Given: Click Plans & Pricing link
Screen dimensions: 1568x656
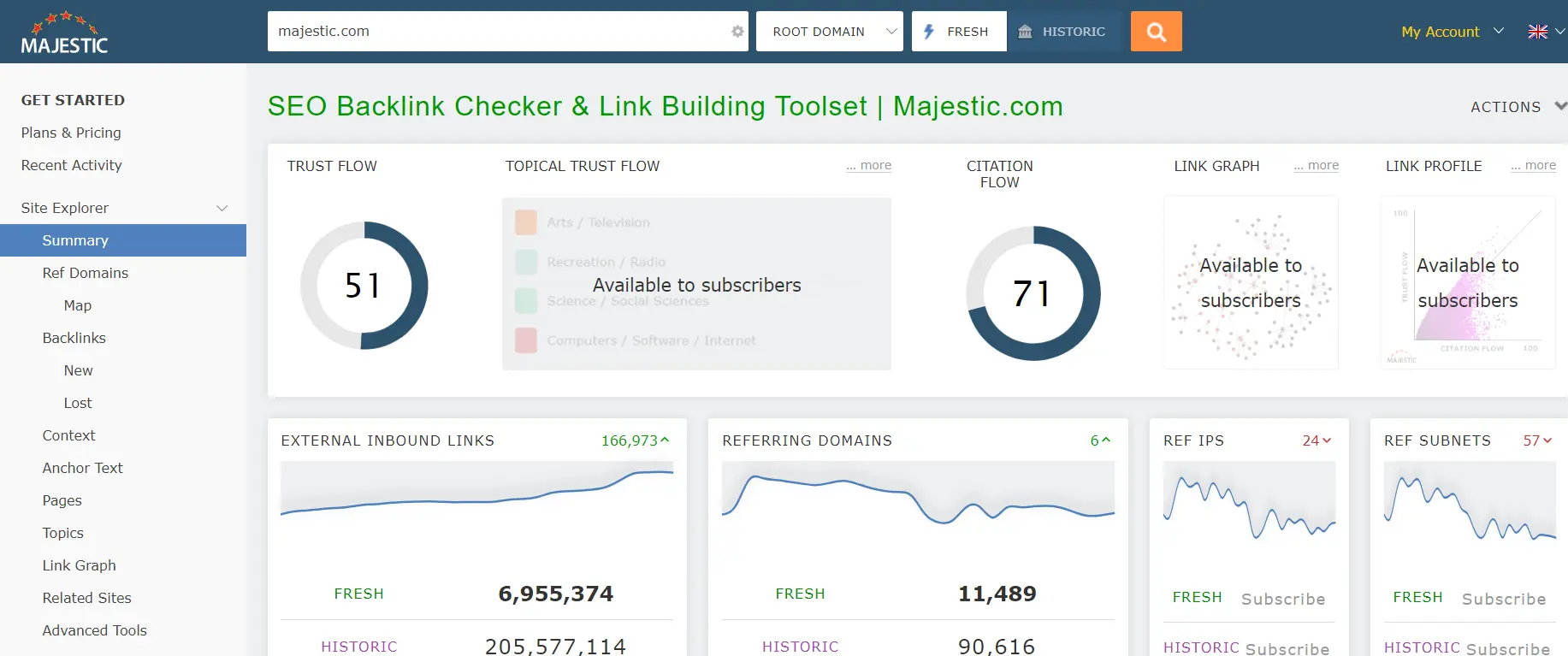Looking at the screenshot, I should (x=71, y=133).
